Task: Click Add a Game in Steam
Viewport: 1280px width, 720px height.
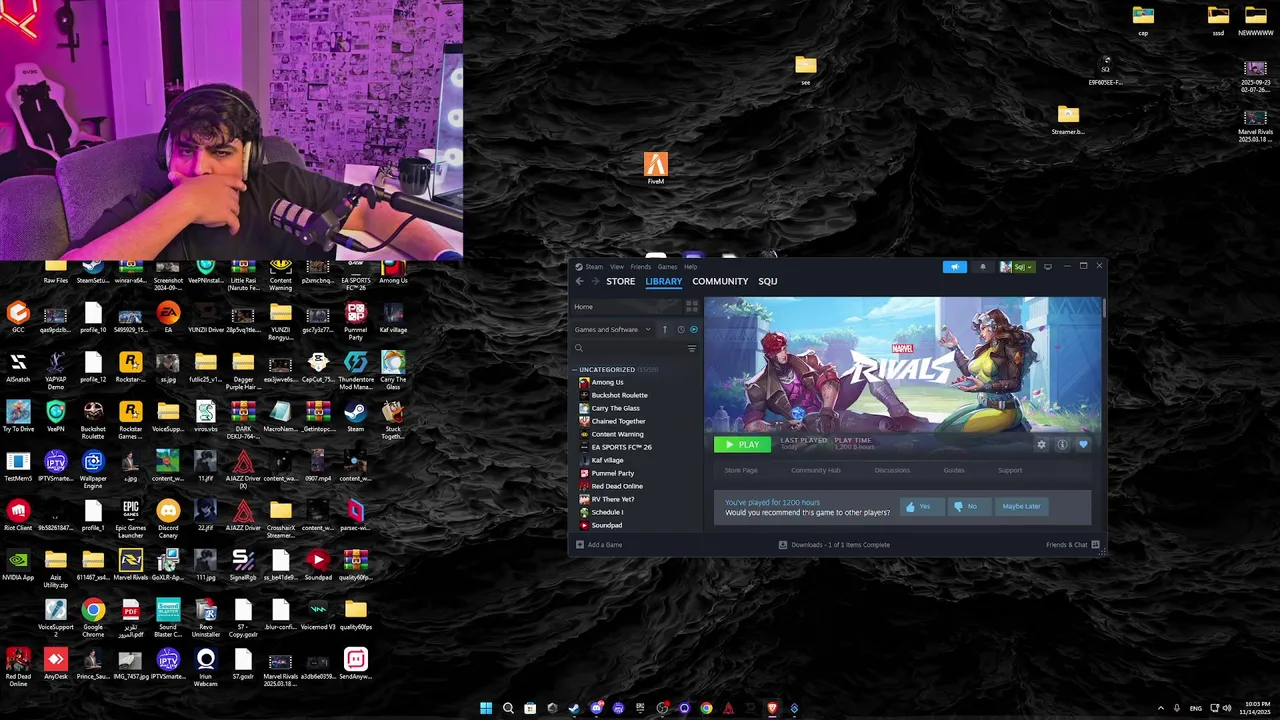Action: pyautogui.click(x=599, y=545)
